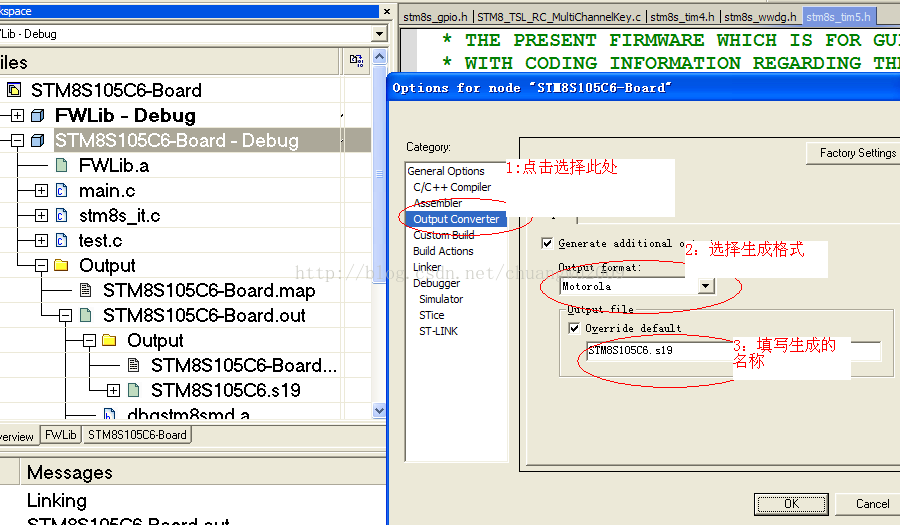Screen dimensions: 900x525
Task: Click the FWLib - Debug project cube icon
Action: click(37, 116)
